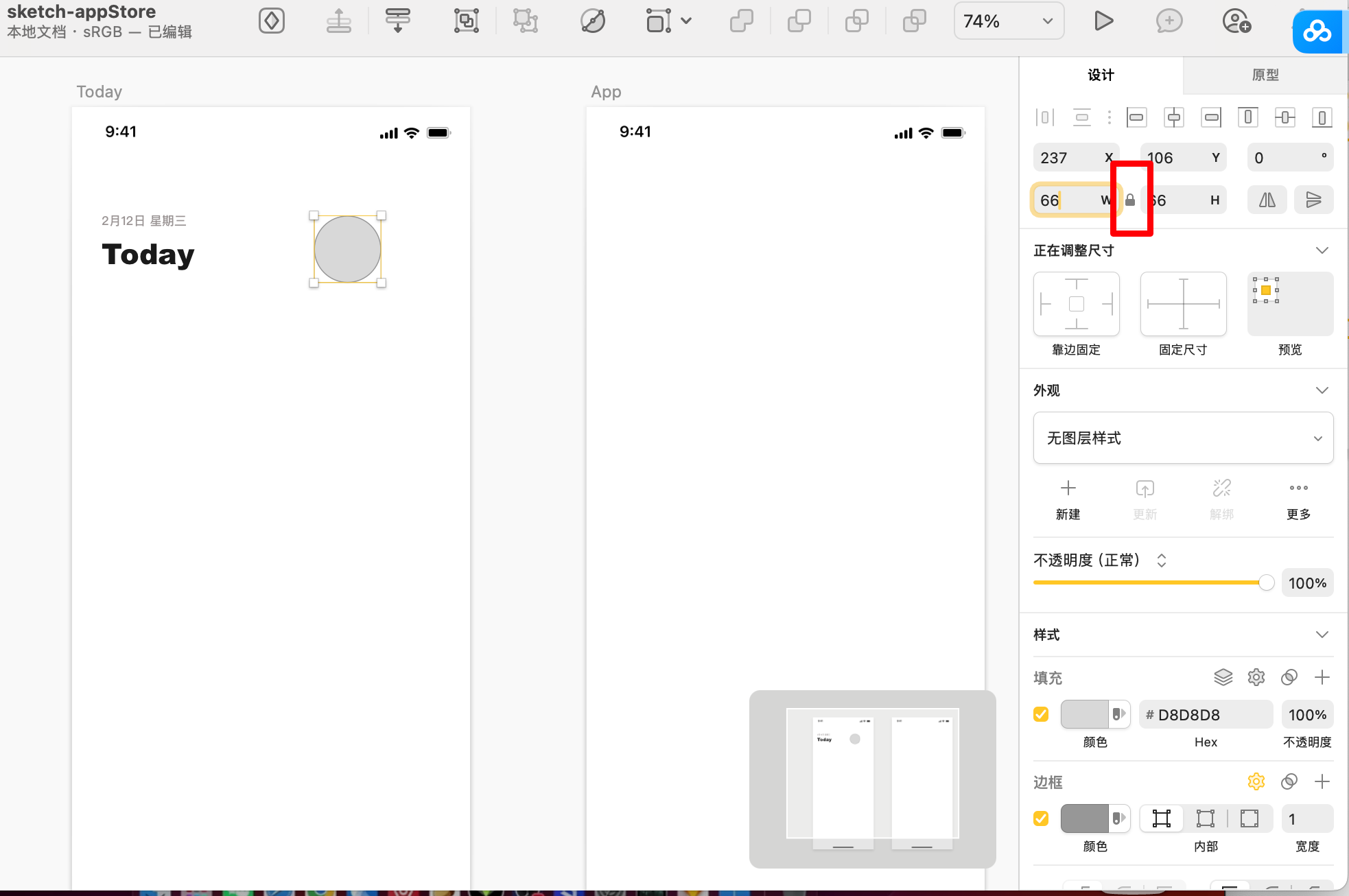The height and width of the screenshot is (896, 1349).
Task: Toggle pin to top edge in 靠边固定
Action: click(1077, 284)
